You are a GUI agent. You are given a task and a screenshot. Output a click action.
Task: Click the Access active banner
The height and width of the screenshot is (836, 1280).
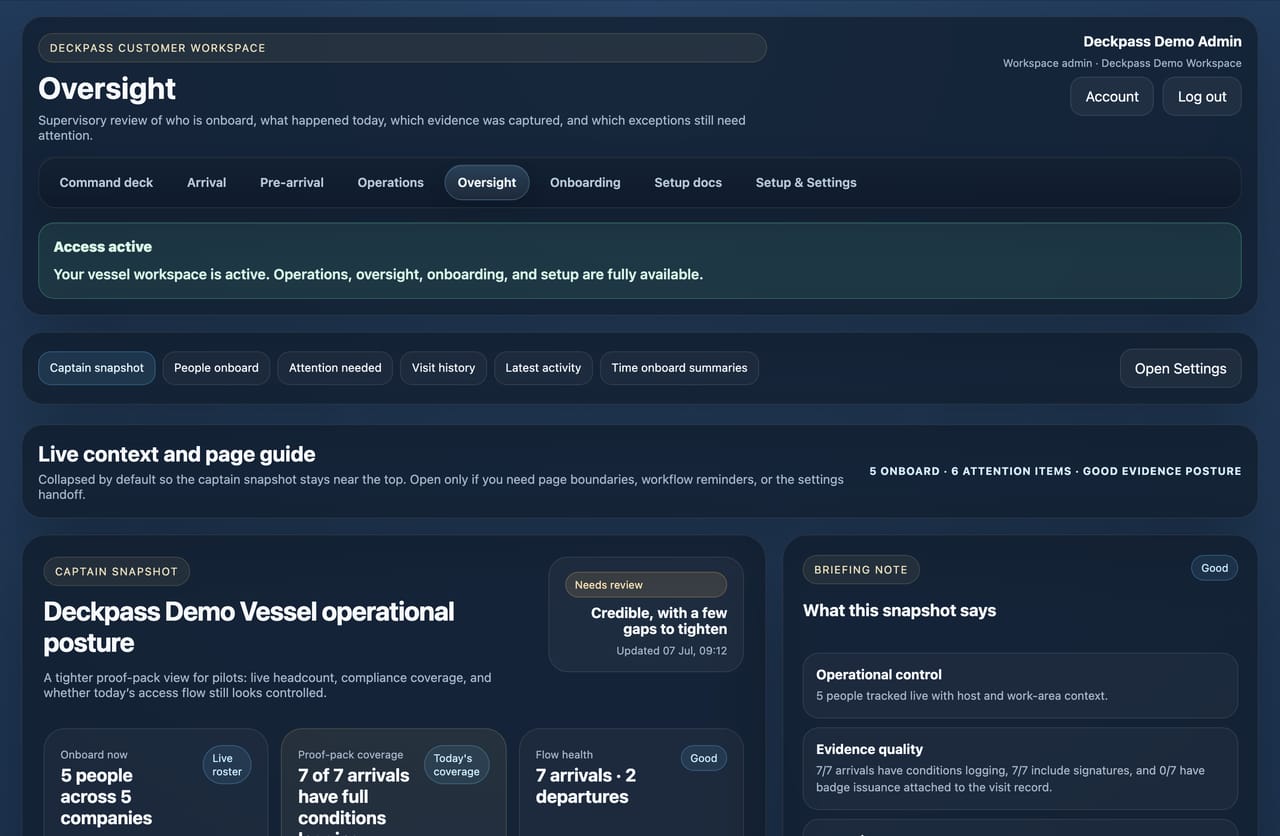(x=640, y=260)
